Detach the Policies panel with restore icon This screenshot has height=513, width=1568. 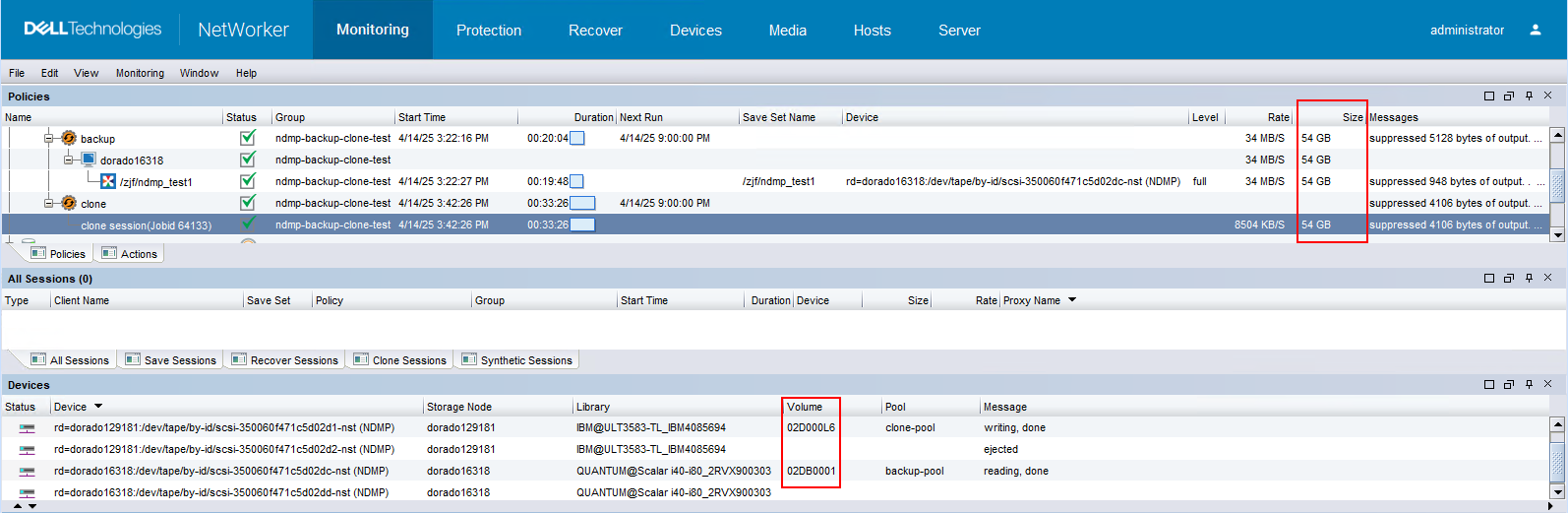point(1509,96)
